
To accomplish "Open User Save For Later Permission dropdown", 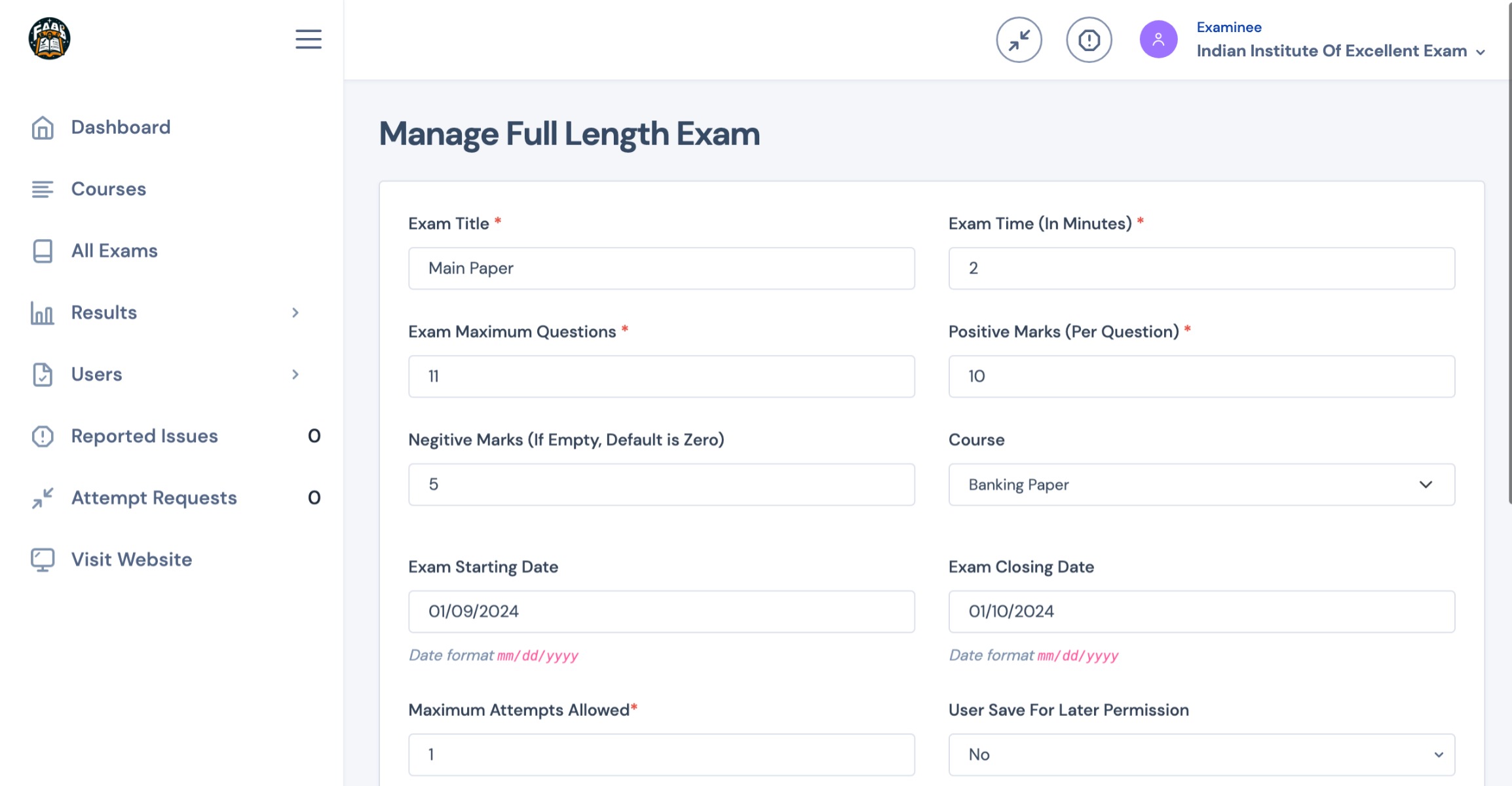I will 1201,755.
